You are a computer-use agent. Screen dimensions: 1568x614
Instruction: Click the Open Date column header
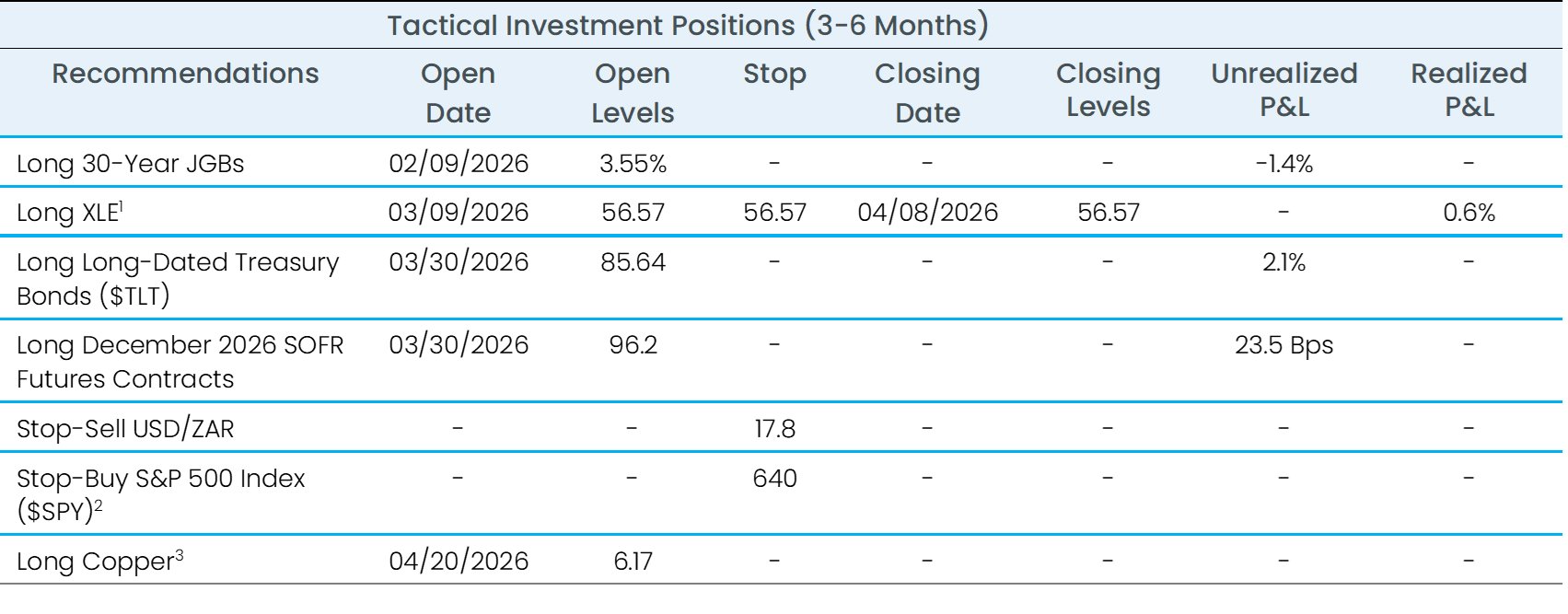click(x=458, y=93)
